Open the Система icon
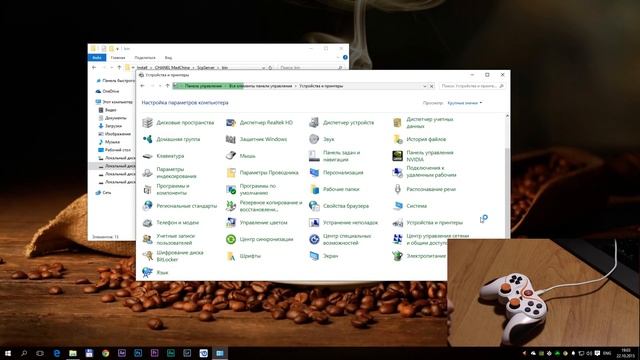 point(397,206)
